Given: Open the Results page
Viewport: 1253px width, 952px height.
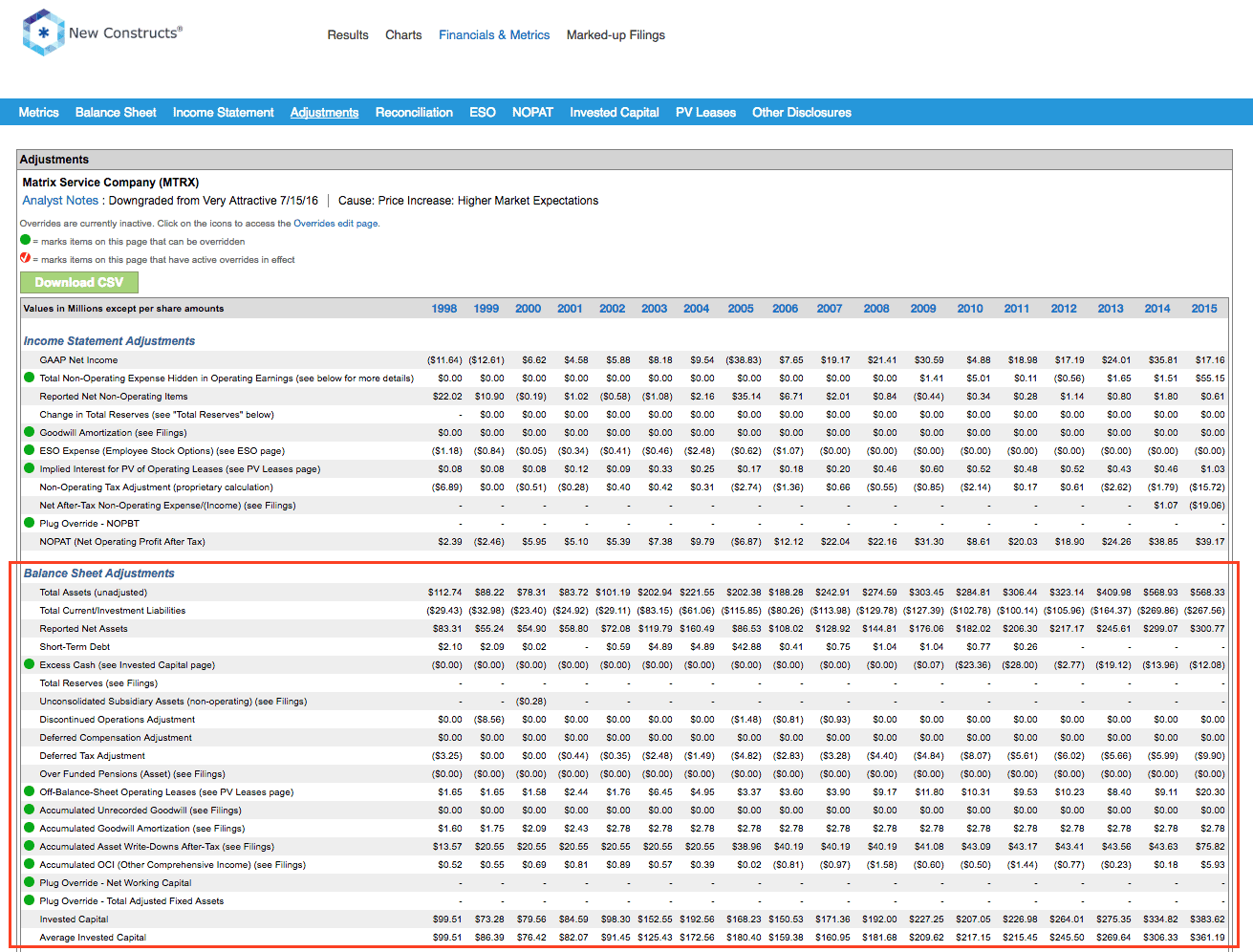Looking at the screenshot, I should coord(348,35).
